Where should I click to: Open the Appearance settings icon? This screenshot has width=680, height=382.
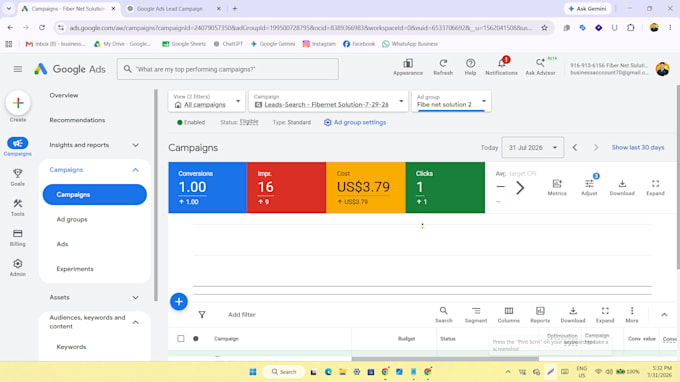(408, 67)
